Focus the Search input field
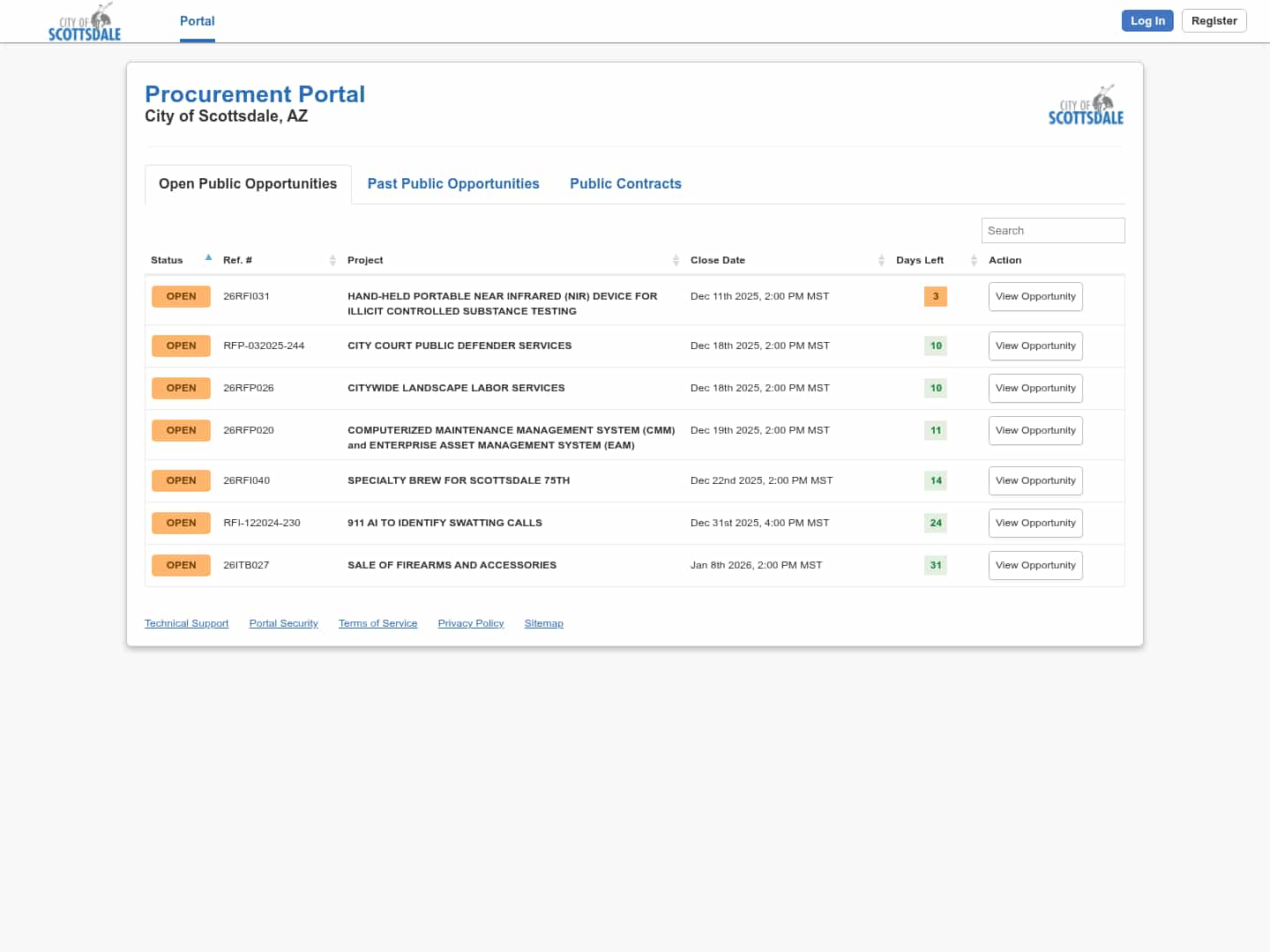The height and width of the screenshot is (952, 1270). tap(1052, 231)
